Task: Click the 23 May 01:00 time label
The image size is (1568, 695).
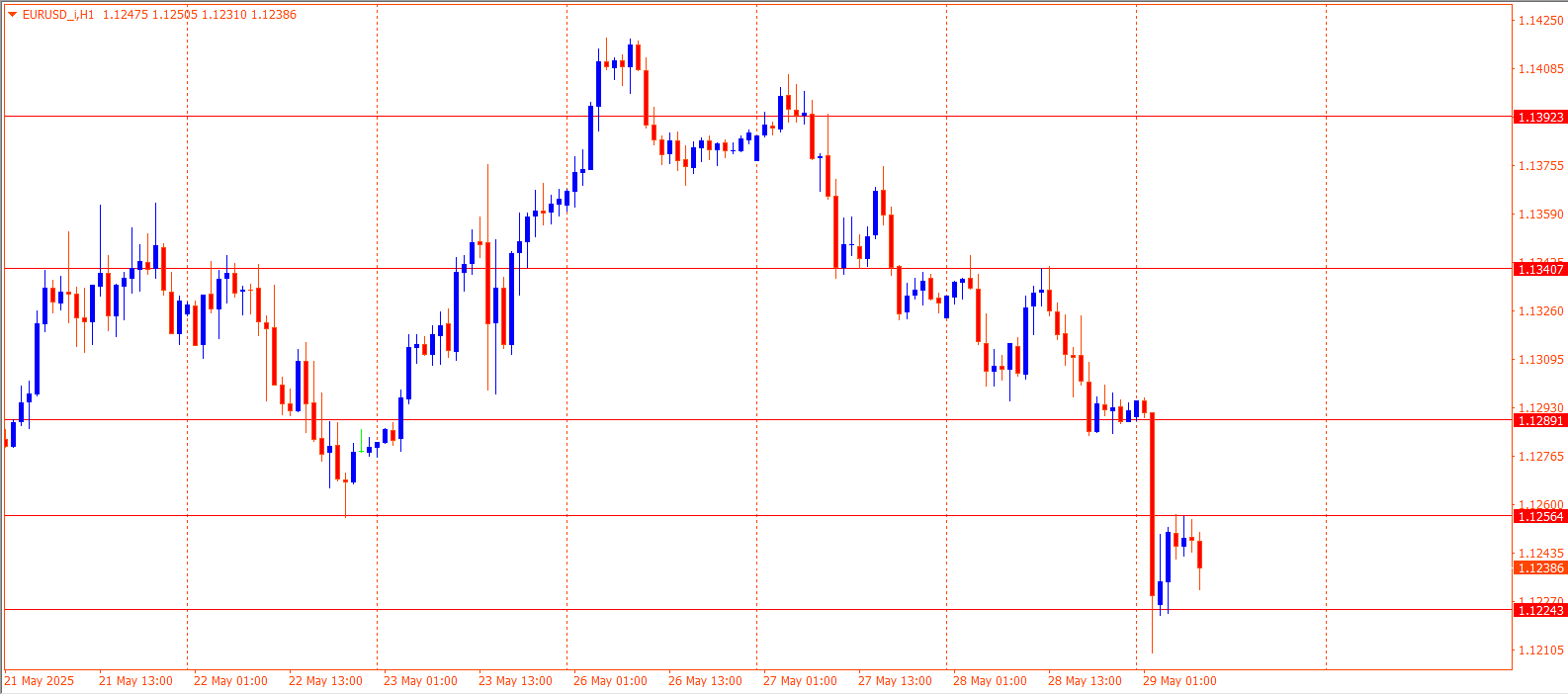Action: pyautogui.click(x=420, y=681)
